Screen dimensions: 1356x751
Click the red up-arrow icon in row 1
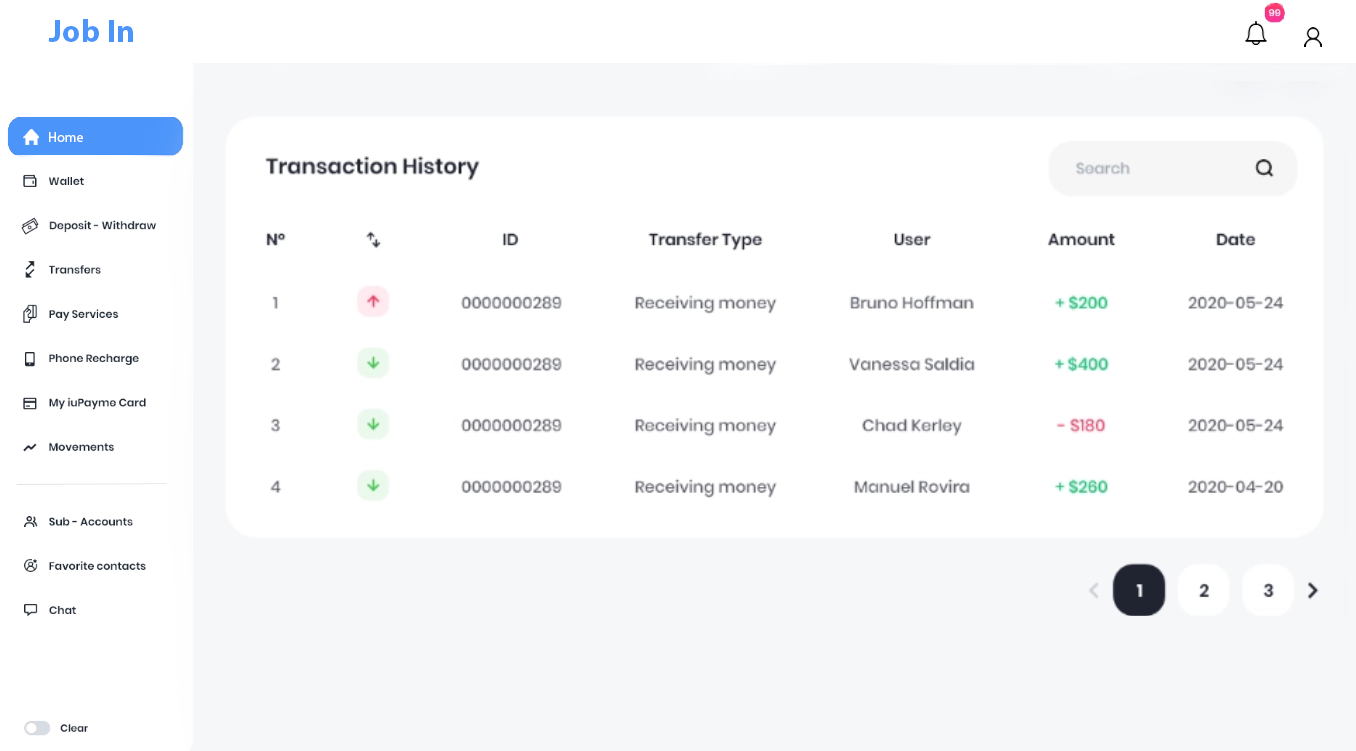point(373,301)
